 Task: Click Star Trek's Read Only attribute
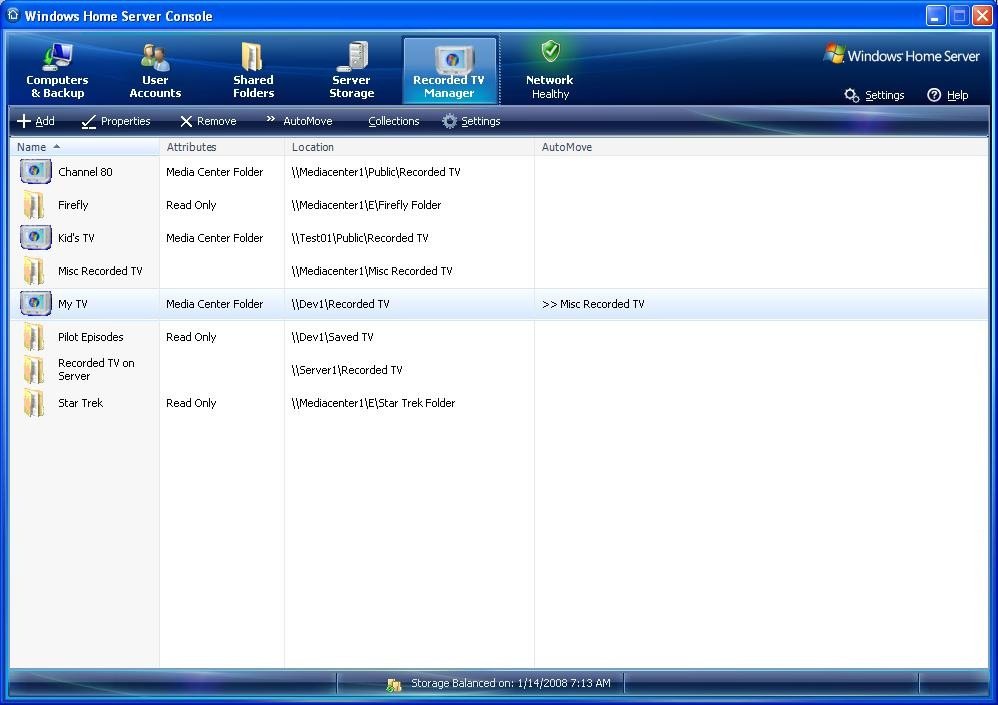[191, 403]
